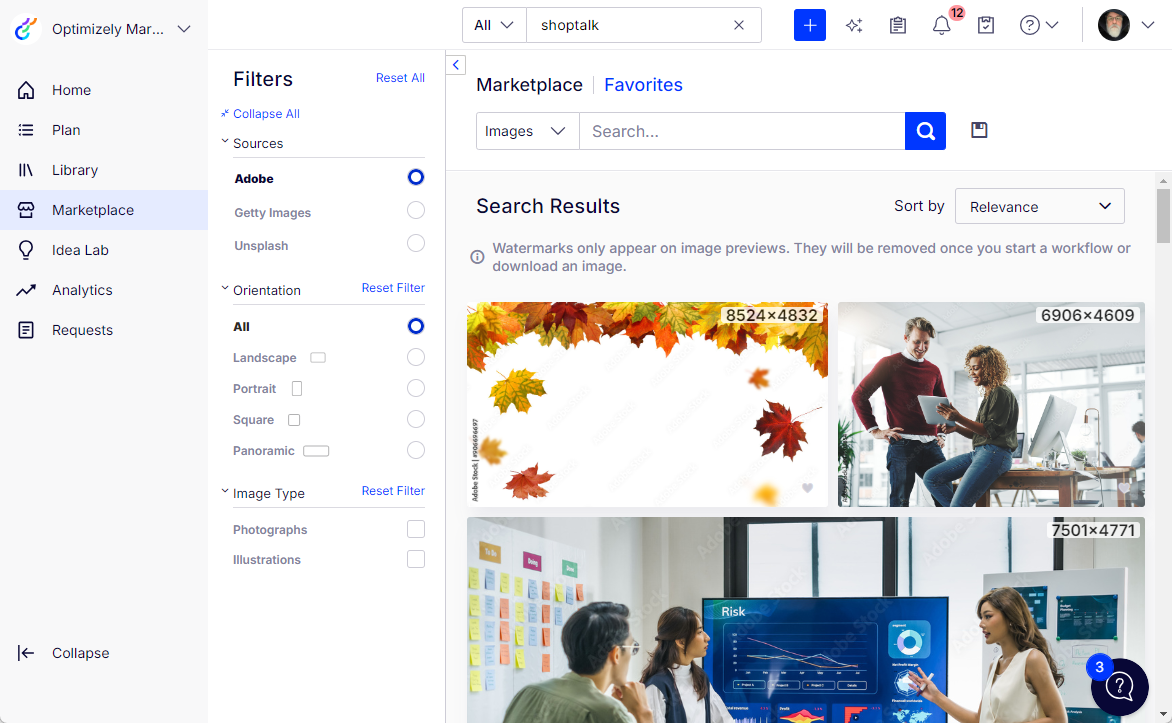
Task: Choose the Landscape orientation option
Action: pyautogui.click(x=415, y=357)
